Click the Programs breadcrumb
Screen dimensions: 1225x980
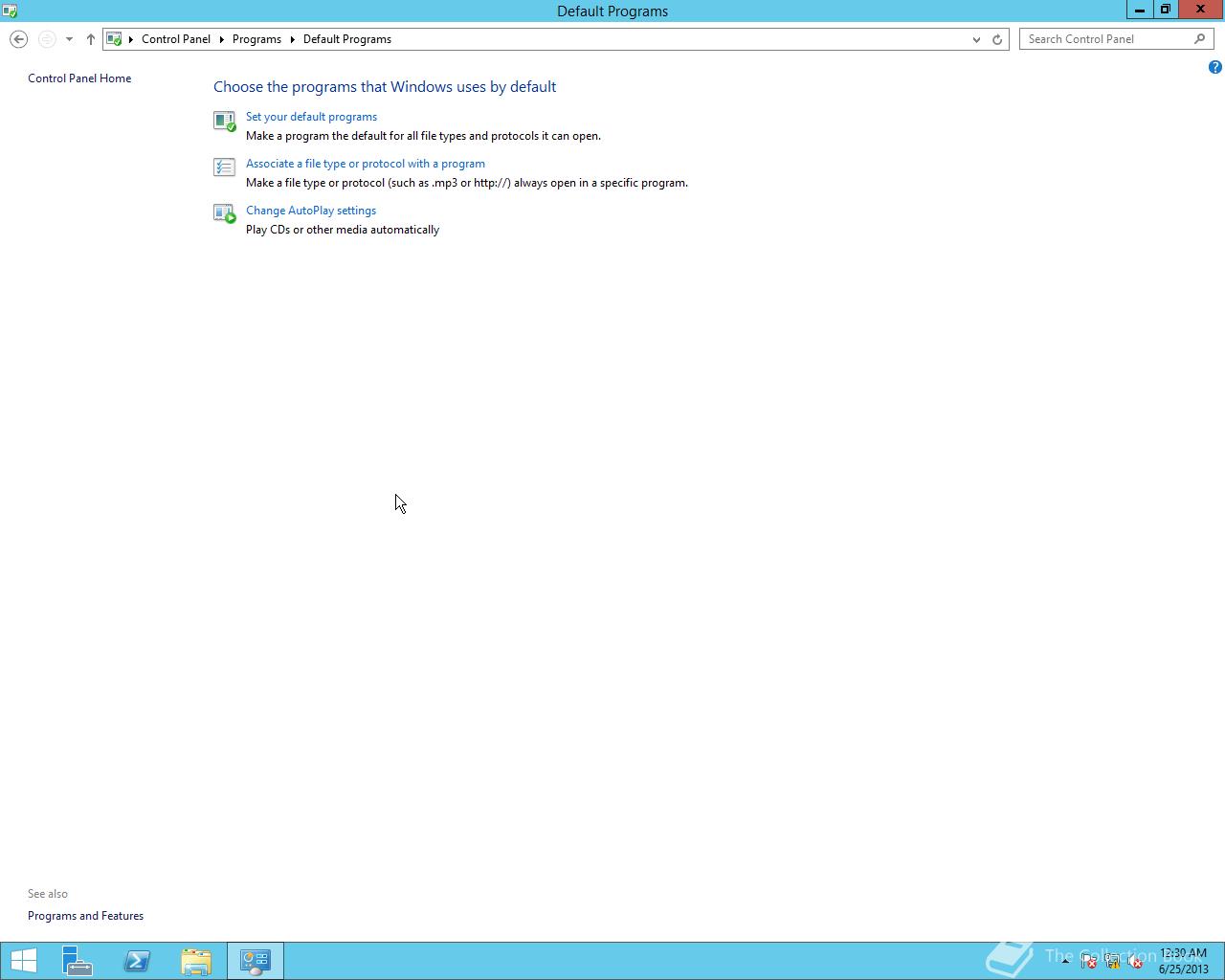(256, 39)
